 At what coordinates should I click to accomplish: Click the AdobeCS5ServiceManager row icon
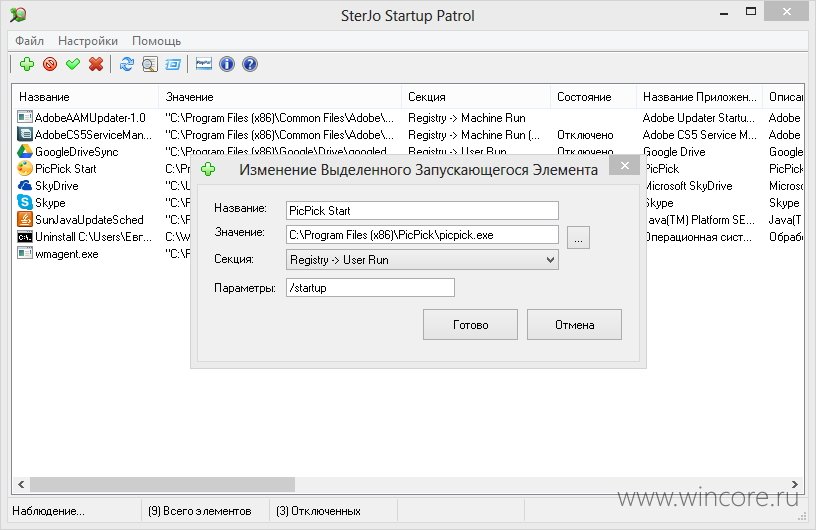pyautogui.click(x=24, y=134)
